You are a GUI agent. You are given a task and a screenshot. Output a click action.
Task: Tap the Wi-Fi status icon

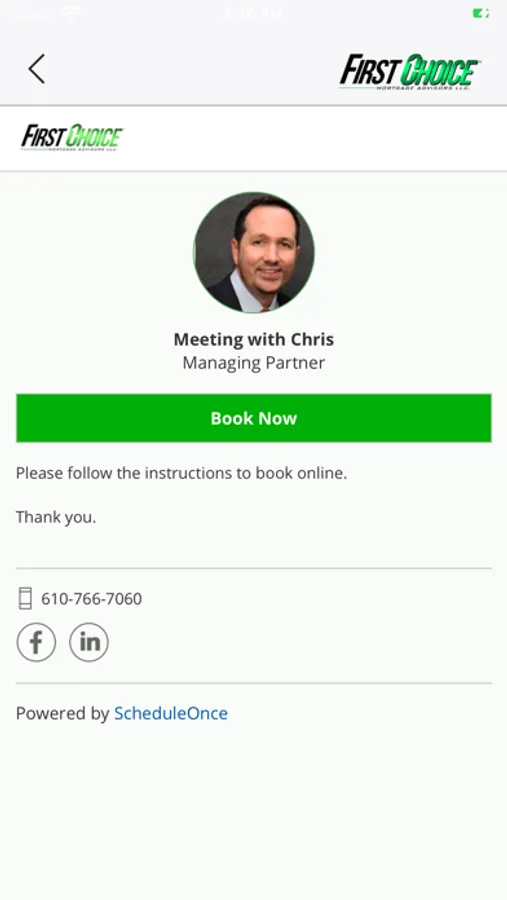point(71,13)
